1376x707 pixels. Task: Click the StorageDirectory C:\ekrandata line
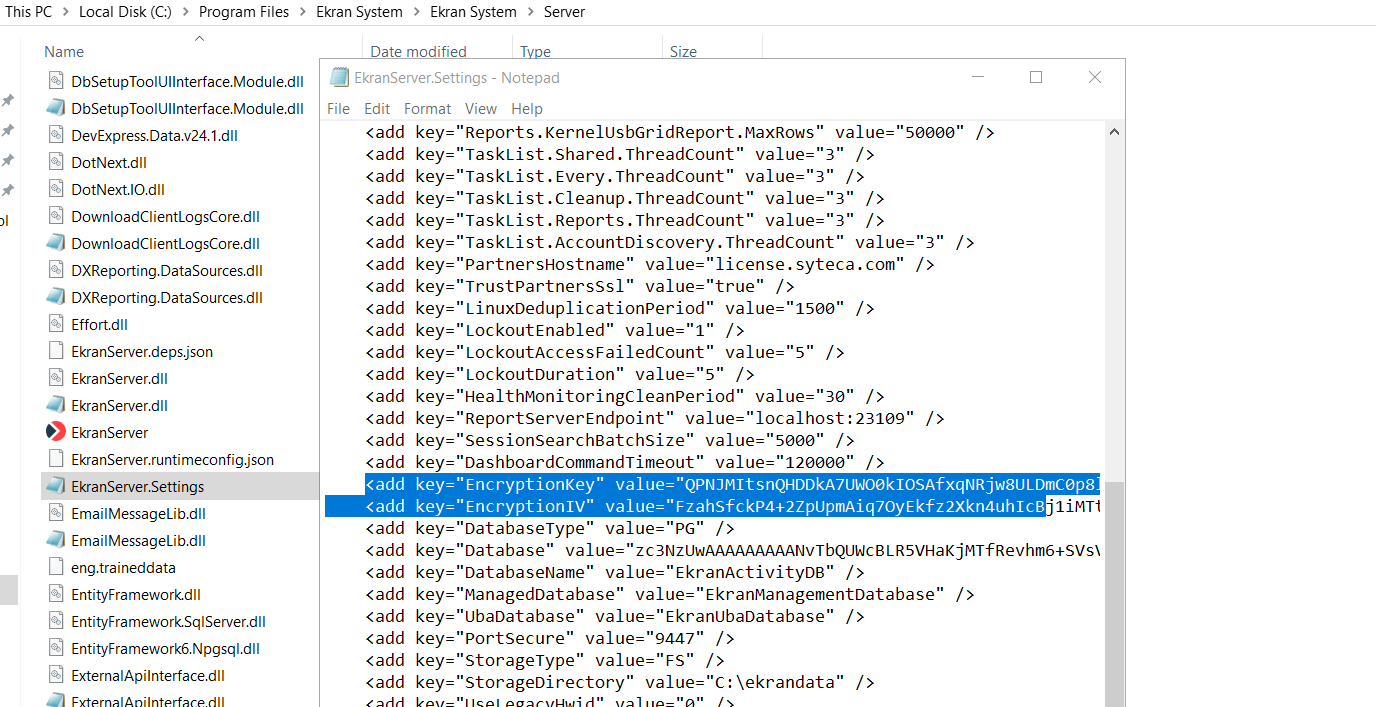click(x=620, y=682)
